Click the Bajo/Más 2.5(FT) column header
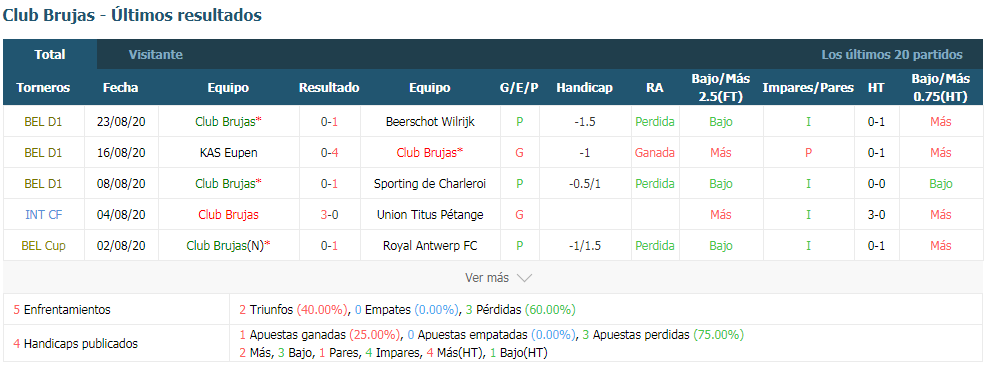The image size is (988, 369). click(x=721, y=88)
